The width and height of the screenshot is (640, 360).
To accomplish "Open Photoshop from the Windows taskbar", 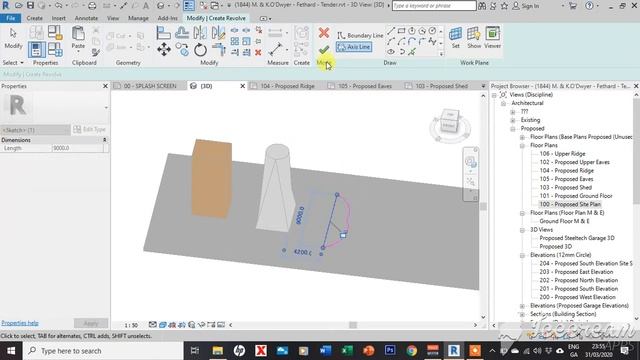I will coord(390,351).
